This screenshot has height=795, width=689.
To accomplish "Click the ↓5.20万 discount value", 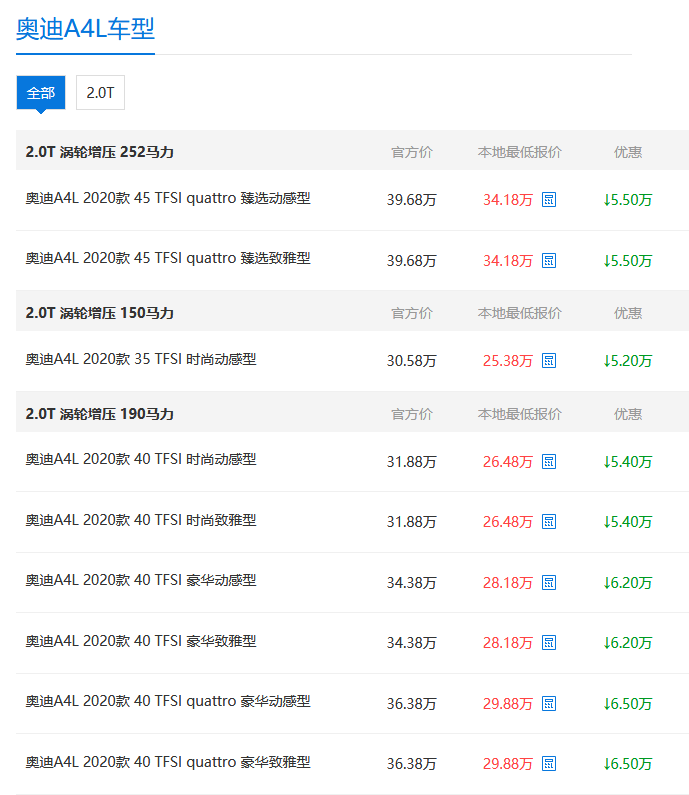I will tap(628, 361).
